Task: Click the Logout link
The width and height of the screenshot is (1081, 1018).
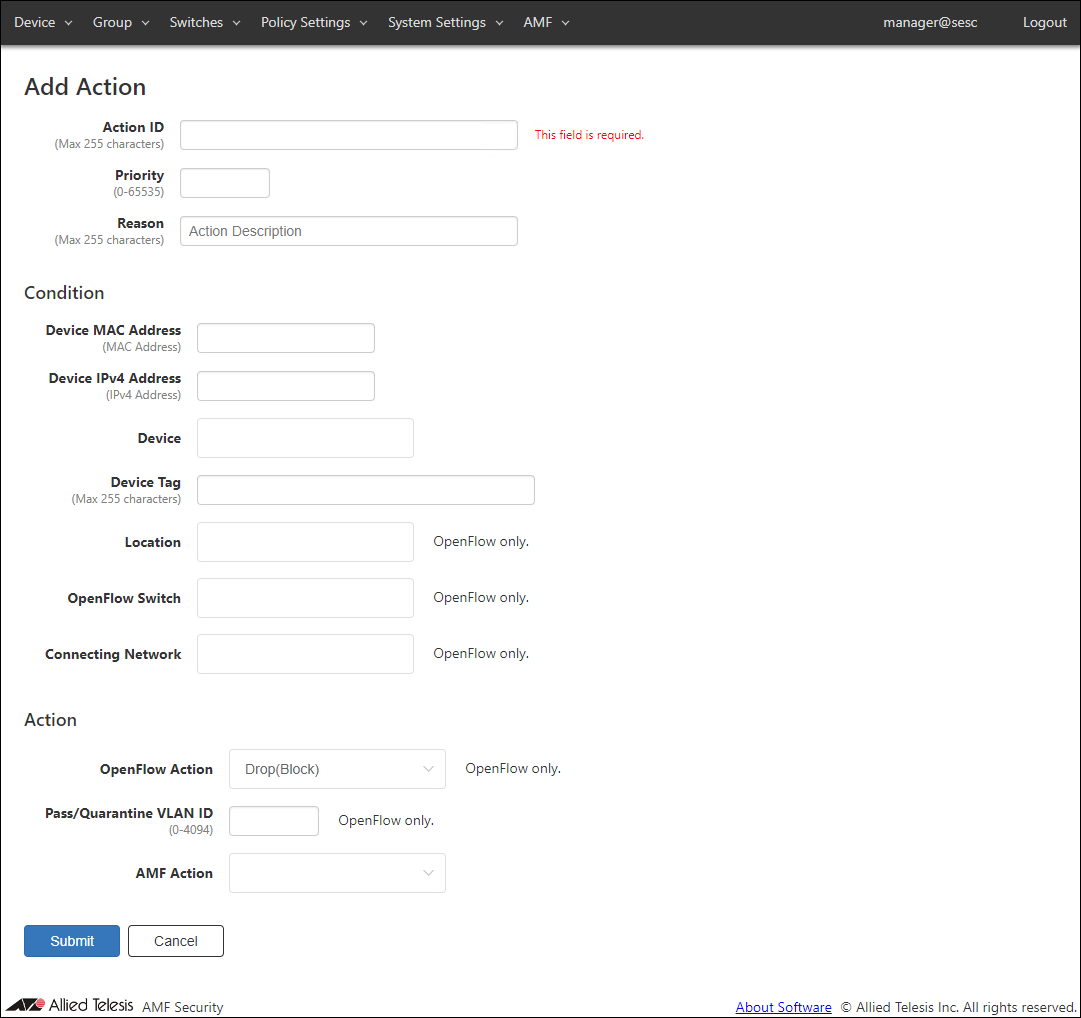Action: pyautogui.click(x=1044, y=22)
